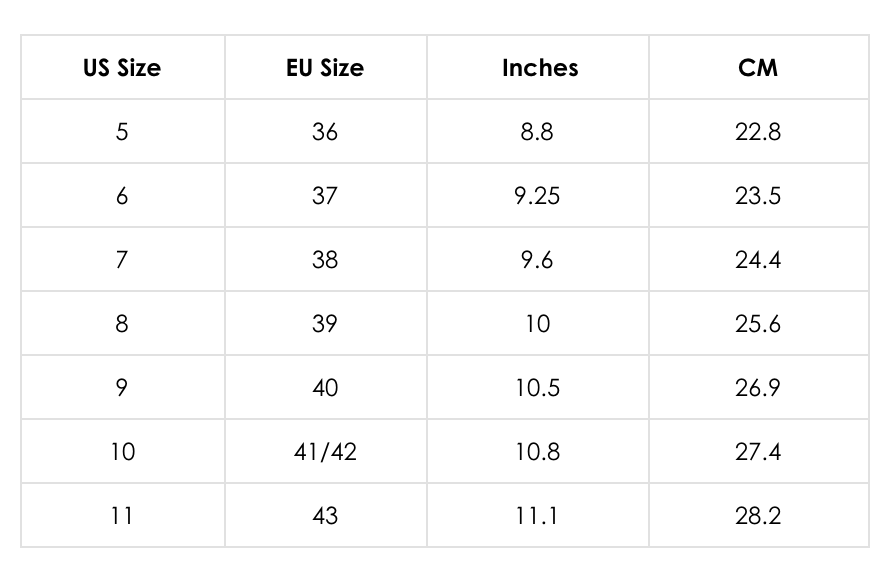The height and width of the screenshot is (578, 894).
Task: Click the EU Size column header
Action: pos(325,68)
